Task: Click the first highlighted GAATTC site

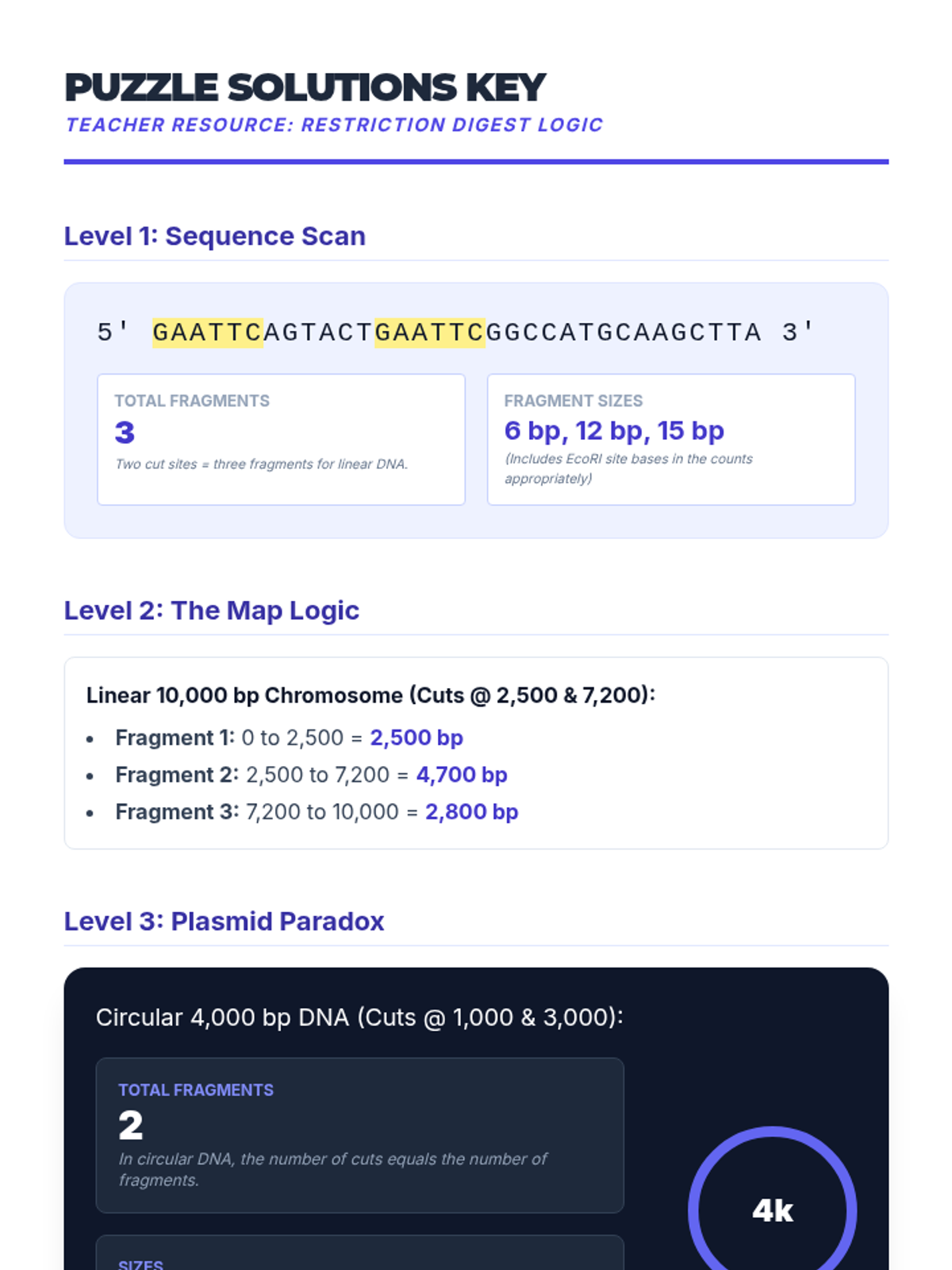Action: point(207,332)
